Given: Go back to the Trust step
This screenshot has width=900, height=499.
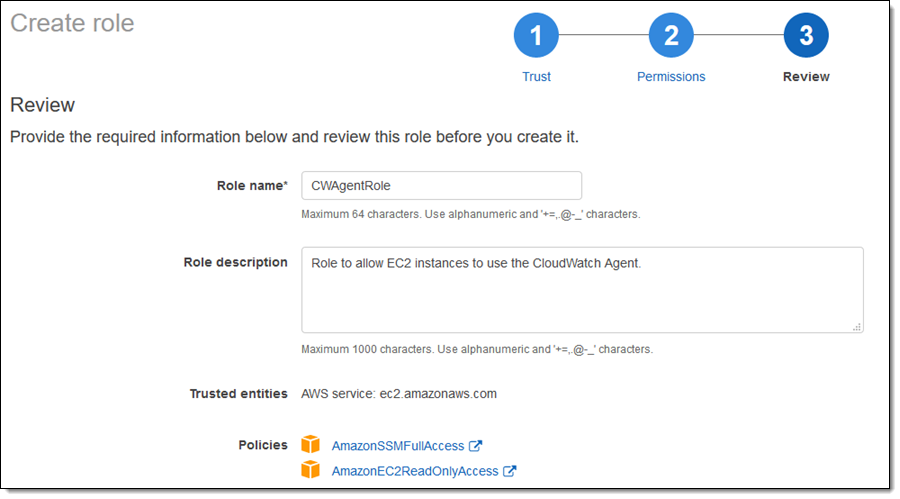Looking at the screenshot, I should tap(536, 77).
